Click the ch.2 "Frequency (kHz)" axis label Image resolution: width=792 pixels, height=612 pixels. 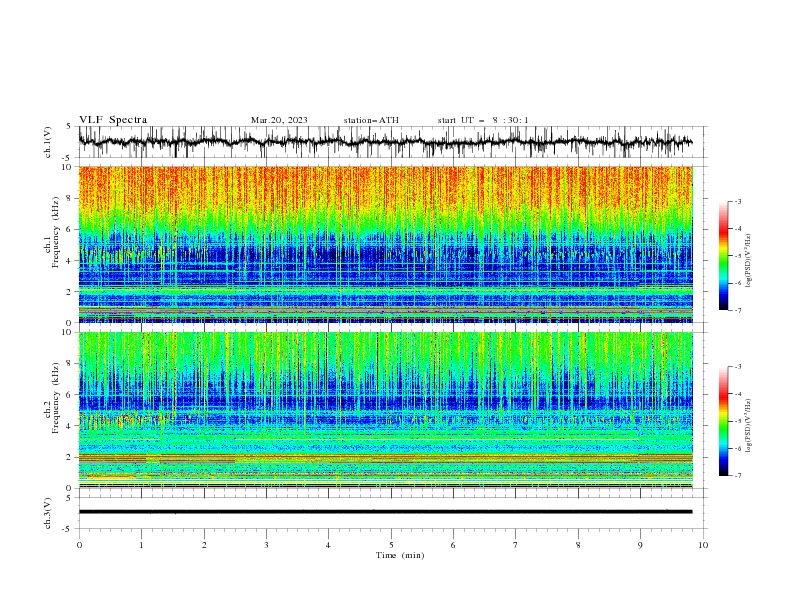pos(55,397)
